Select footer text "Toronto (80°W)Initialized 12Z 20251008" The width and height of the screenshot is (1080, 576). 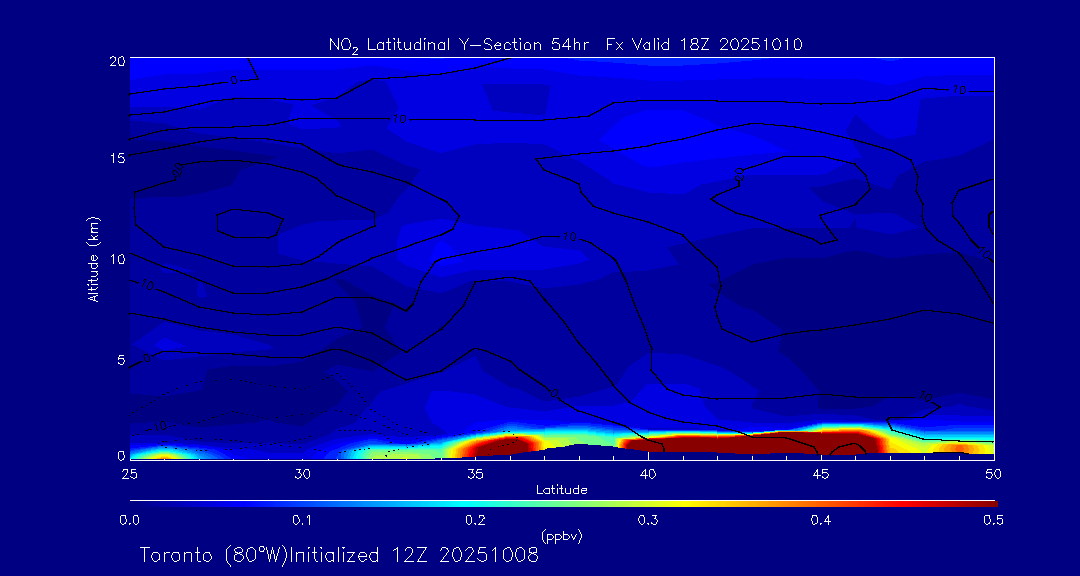340,555
